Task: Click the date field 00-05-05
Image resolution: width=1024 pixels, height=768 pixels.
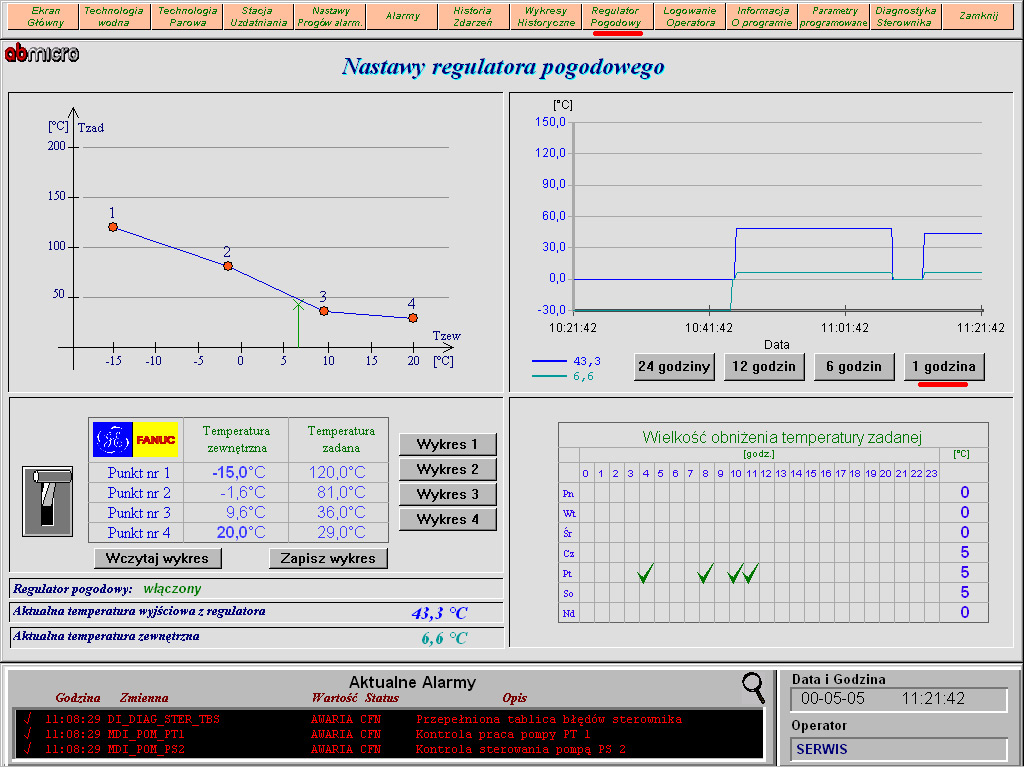Action: point(833,699)
